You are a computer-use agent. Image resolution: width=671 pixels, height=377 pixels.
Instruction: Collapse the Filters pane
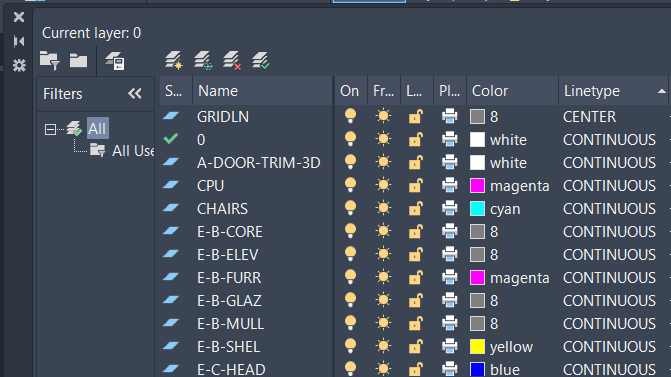[135, 94]
